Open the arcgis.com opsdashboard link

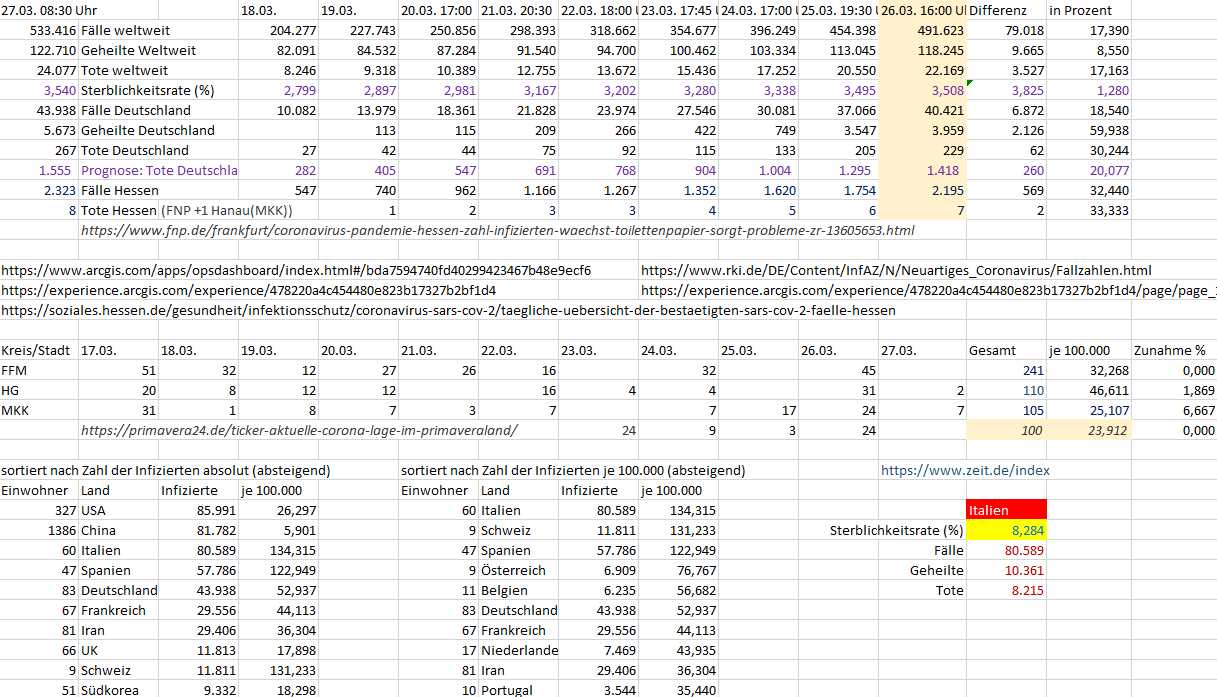click(296, 270)
